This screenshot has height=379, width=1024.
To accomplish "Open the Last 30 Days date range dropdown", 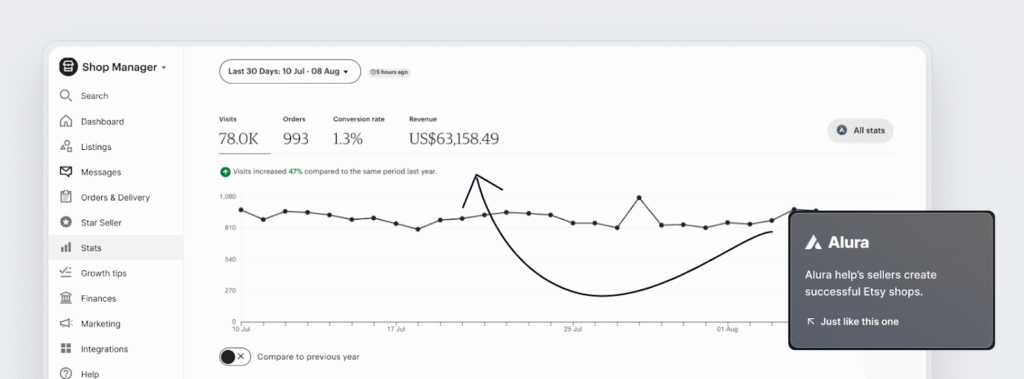I will pyautogui.click(x=290, y=71).
